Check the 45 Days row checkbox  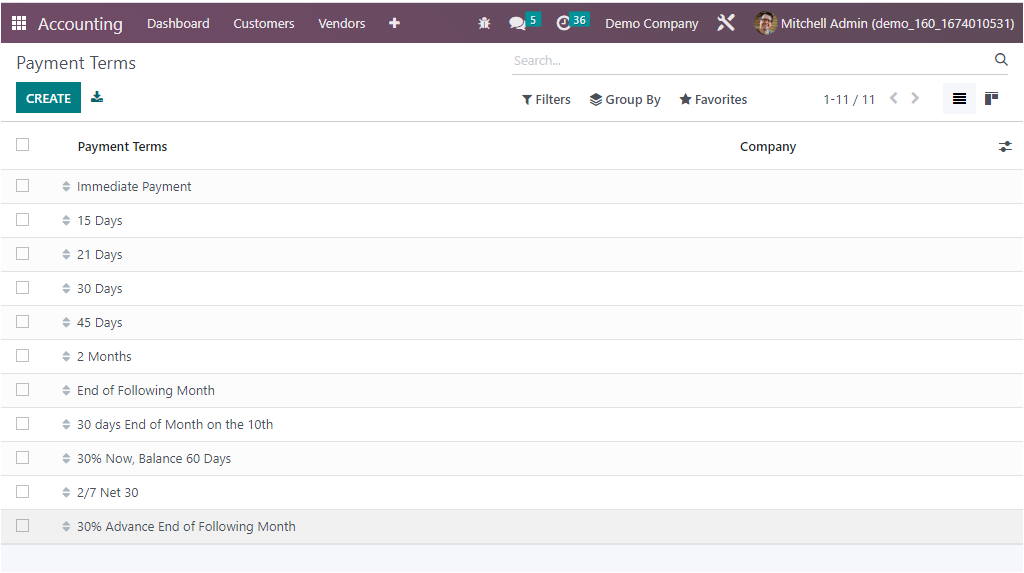click(x=23, y=322)
